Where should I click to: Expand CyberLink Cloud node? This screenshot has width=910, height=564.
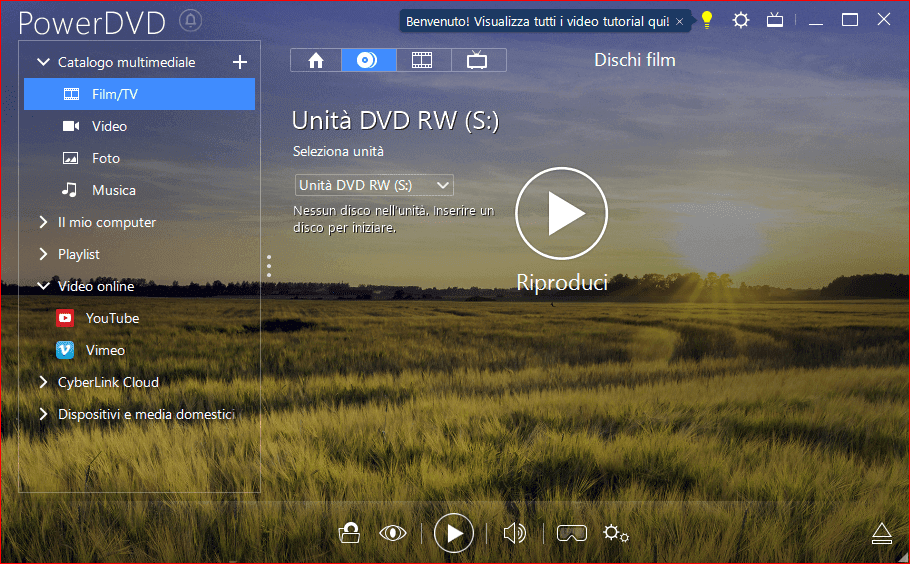point(43,382)
